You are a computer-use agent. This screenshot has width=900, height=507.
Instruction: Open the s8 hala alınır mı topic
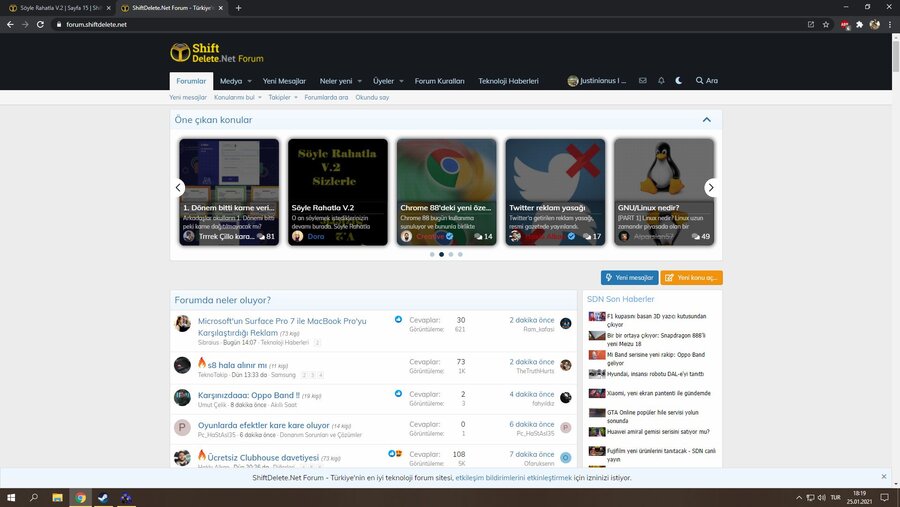237,365
